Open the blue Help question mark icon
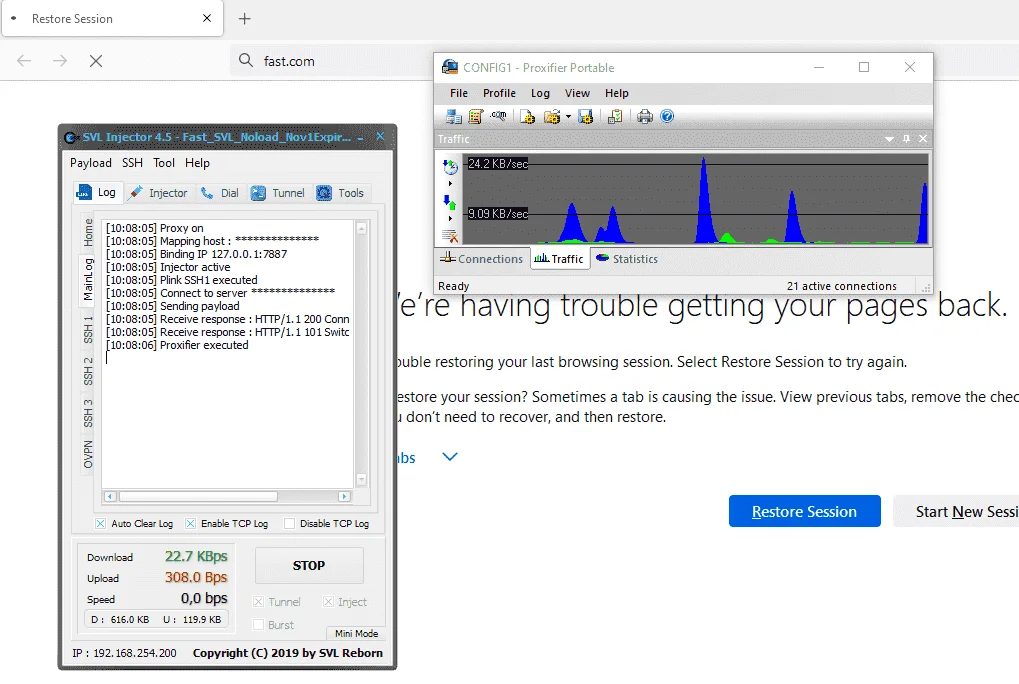Screen dimensions: 1019x684 click(x=667, y=116)
